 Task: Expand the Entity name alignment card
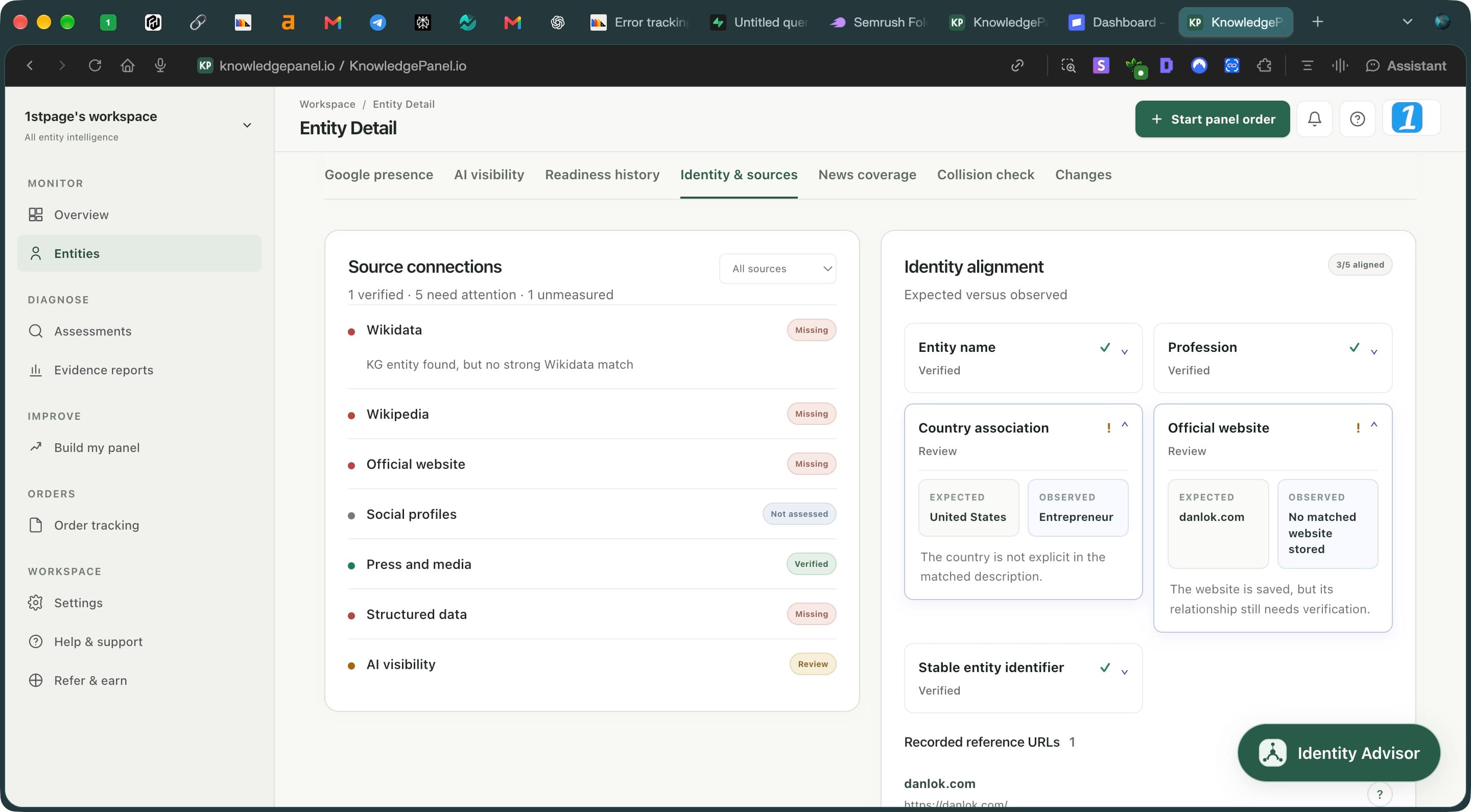[1124, 352]
